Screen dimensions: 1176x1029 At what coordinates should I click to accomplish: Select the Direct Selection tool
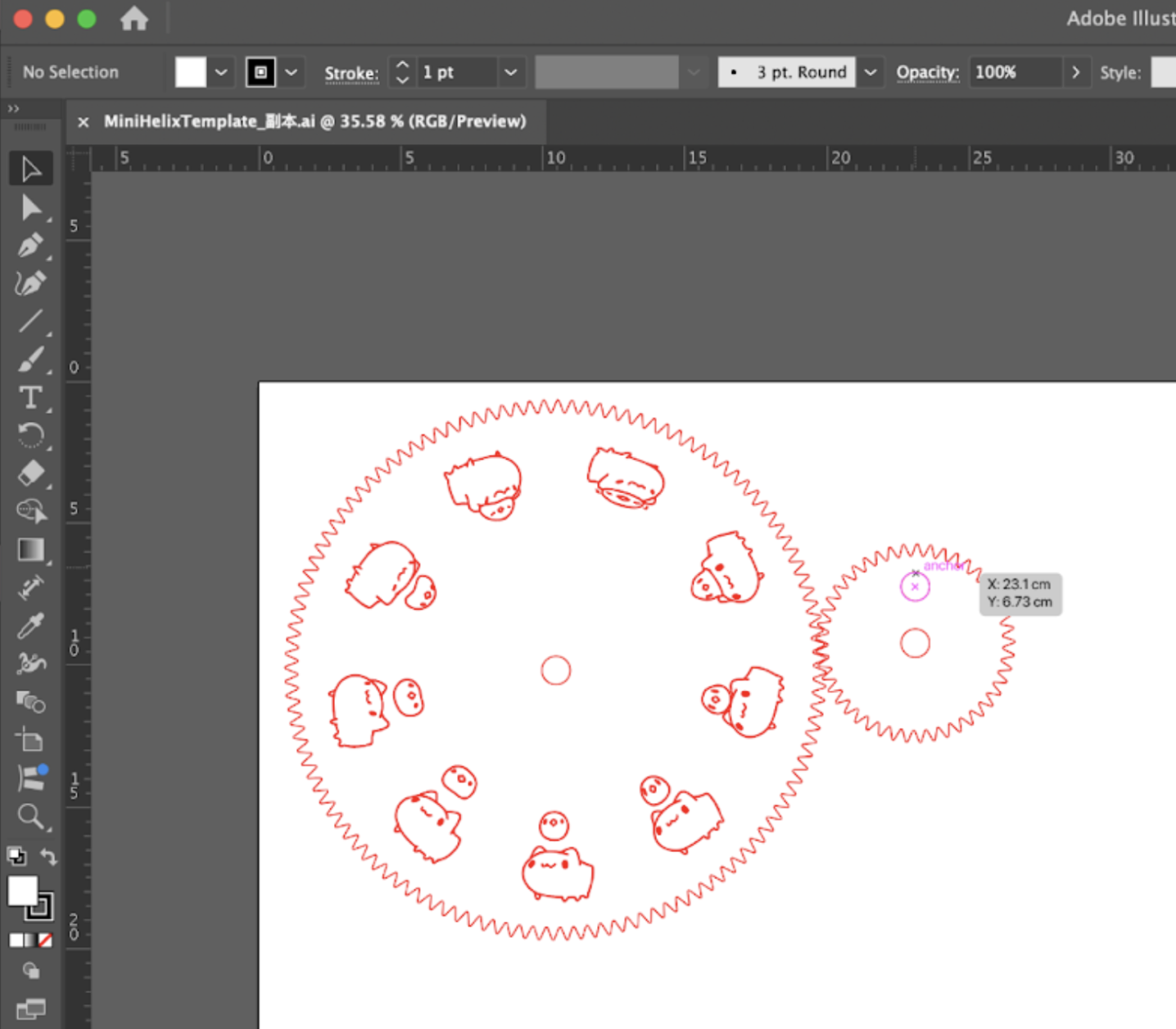pyautogui.click(x=30, y=207)
